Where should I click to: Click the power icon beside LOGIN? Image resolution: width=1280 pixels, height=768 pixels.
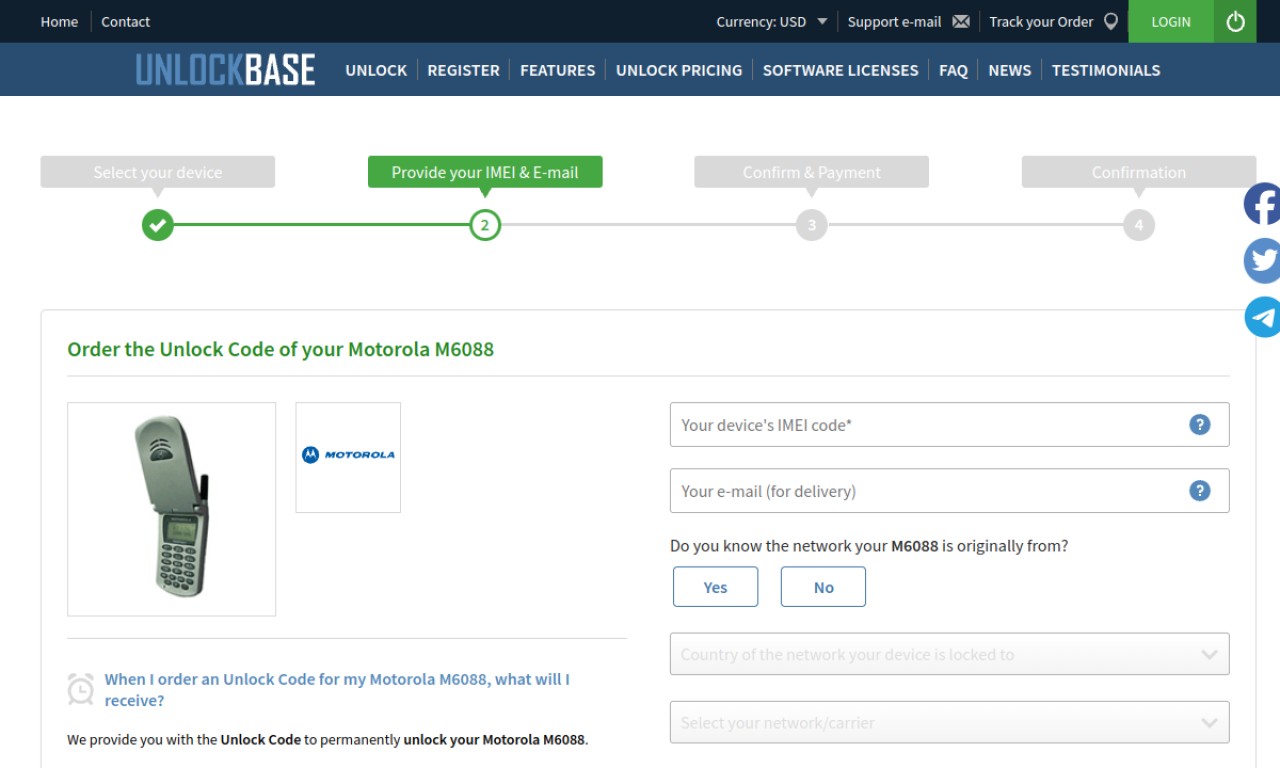tap(1235, 21)
